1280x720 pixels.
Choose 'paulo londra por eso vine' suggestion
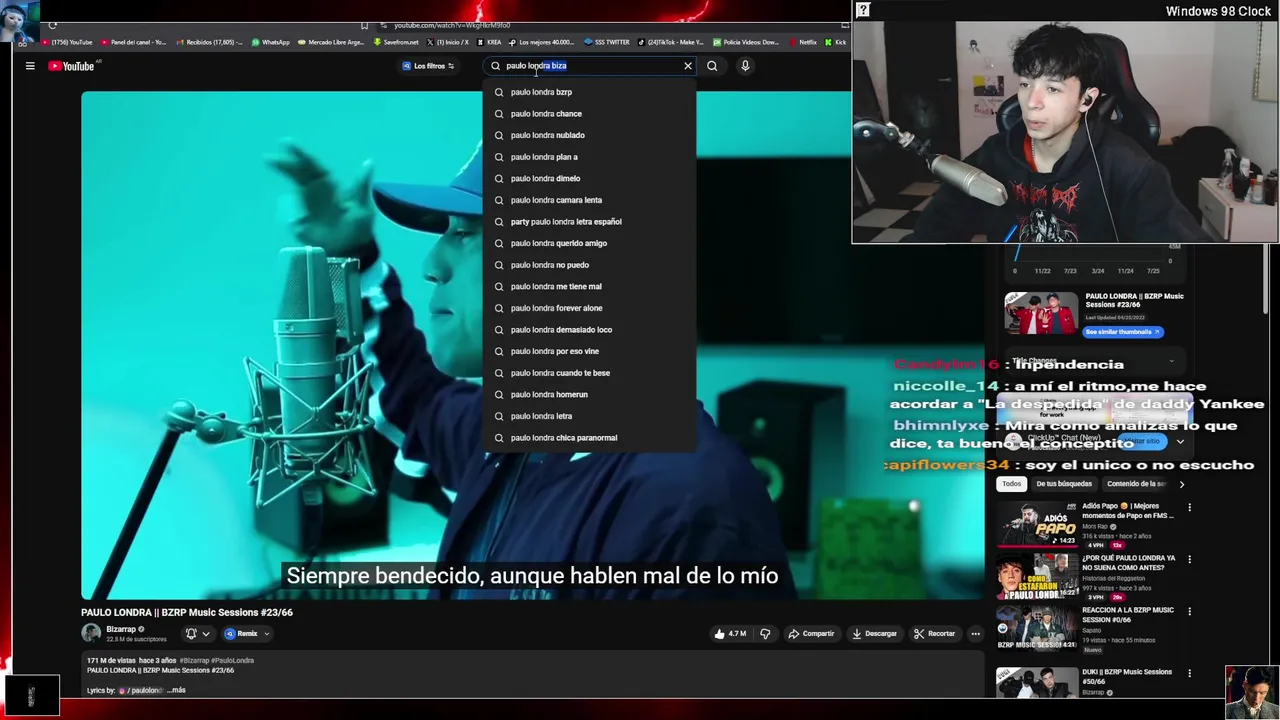(590, 351)
